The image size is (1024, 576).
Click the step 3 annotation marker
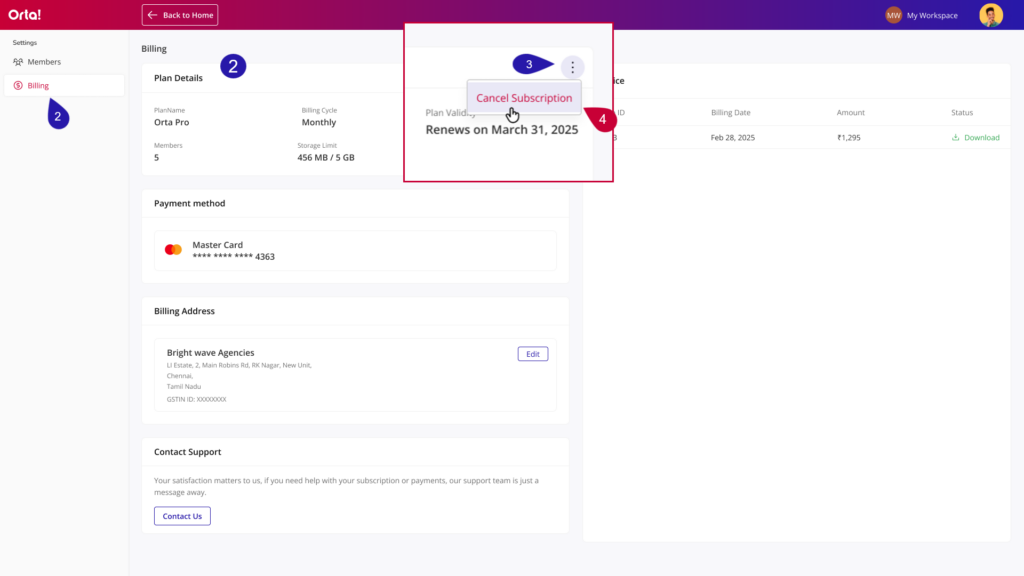[532, 65]
